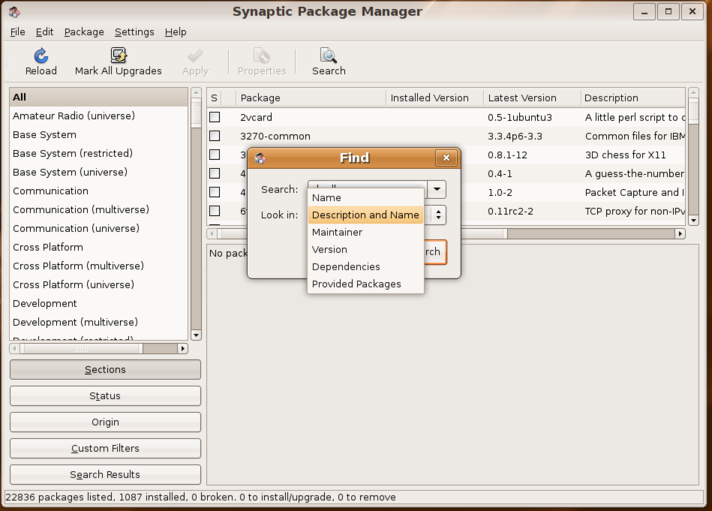
Task: Select the Base System section
Action: click(99, 135)
